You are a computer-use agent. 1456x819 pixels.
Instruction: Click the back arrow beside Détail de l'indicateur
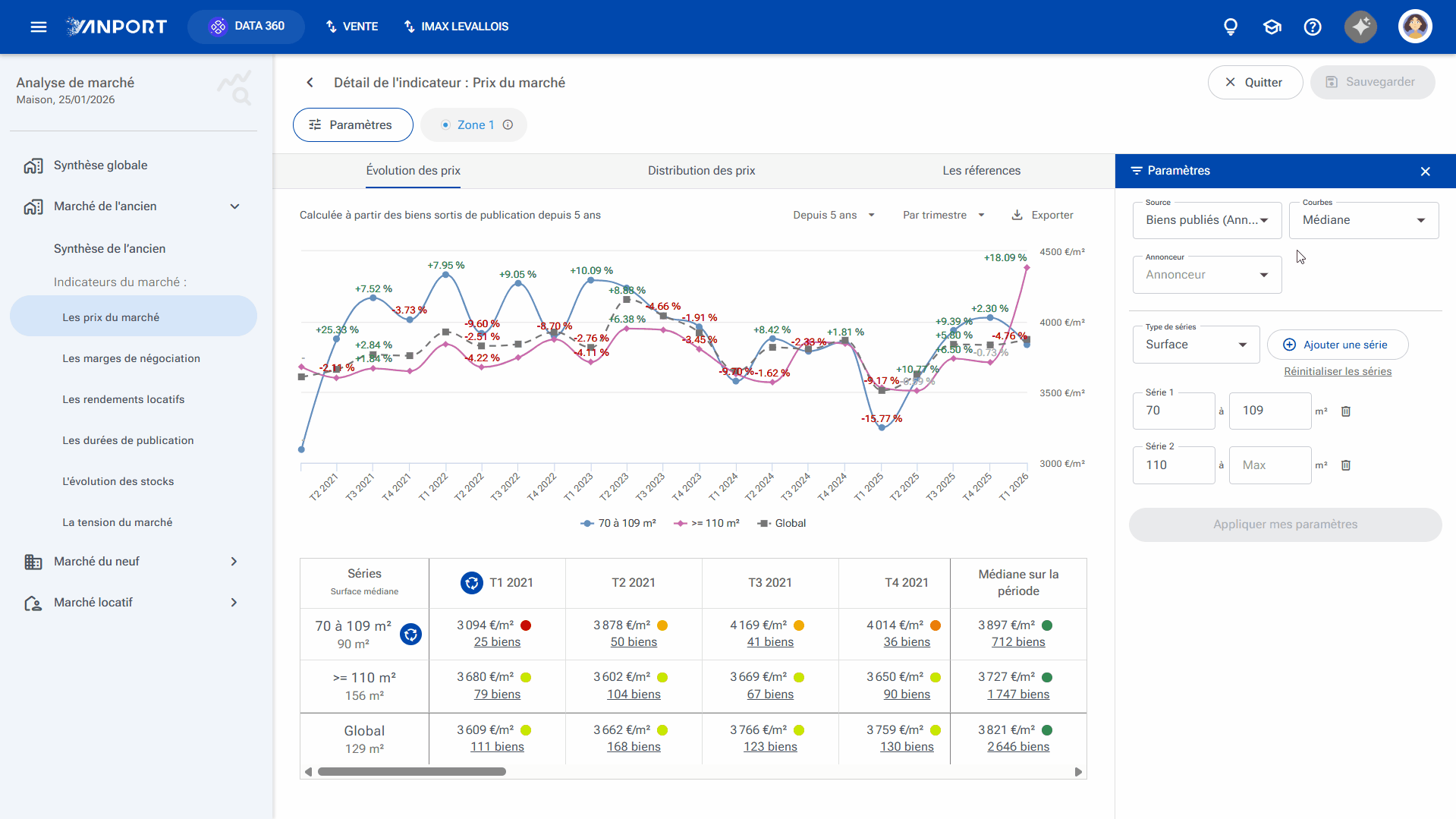pos(310,82)
